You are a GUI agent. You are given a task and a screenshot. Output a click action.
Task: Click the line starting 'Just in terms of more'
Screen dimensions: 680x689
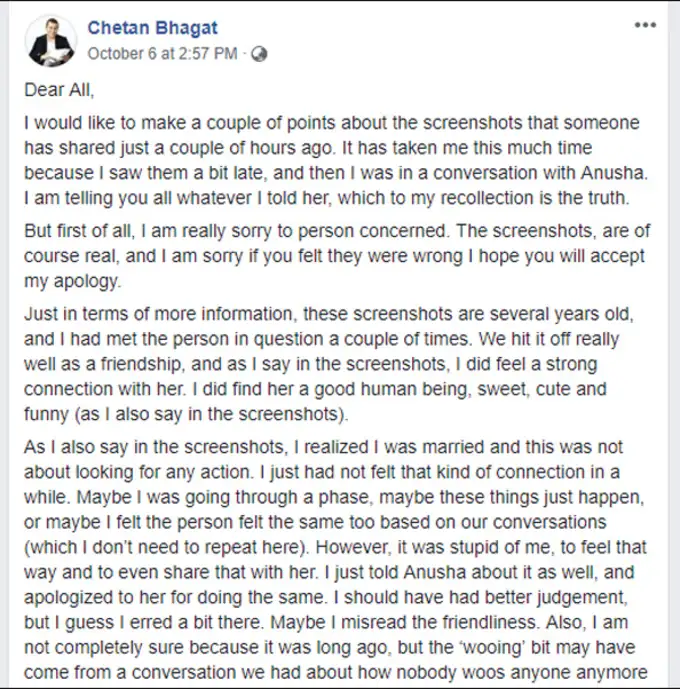tap(330, 313)
